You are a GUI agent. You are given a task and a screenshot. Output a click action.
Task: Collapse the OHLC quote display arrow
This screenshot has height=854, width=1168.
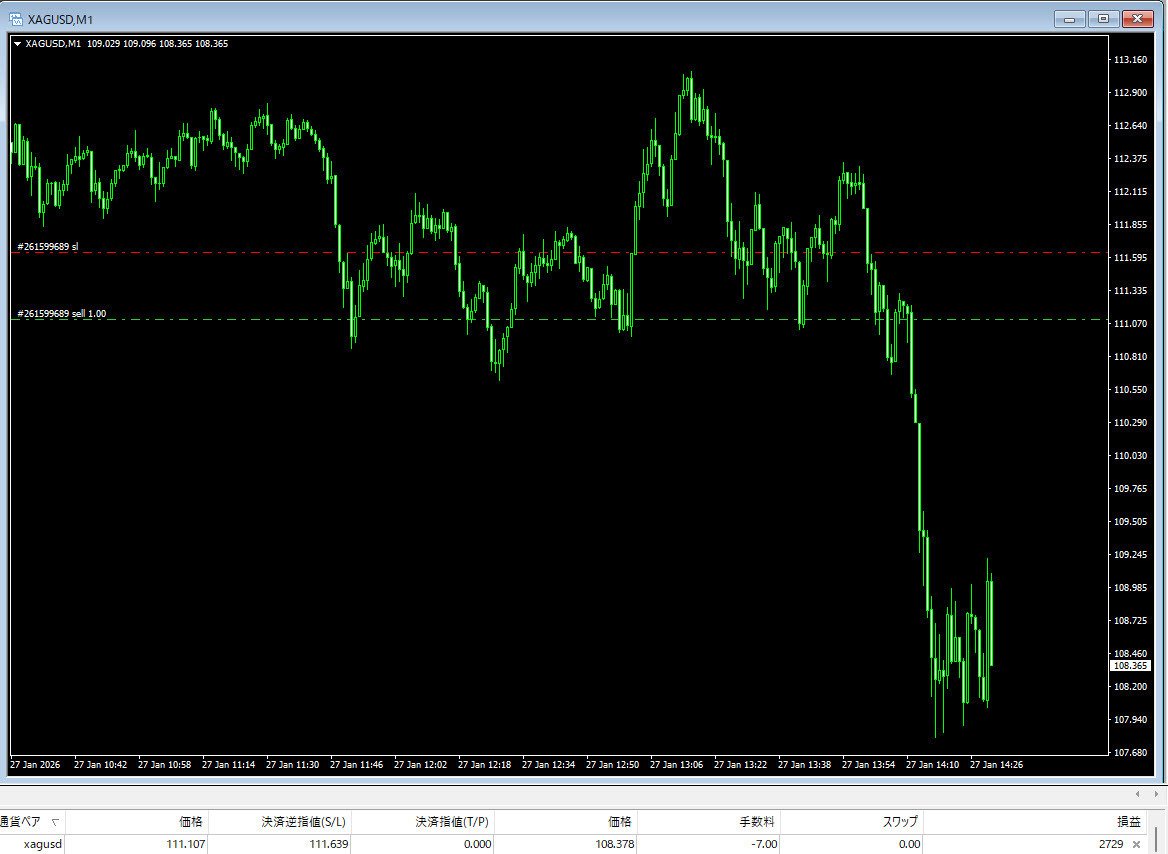18,44
